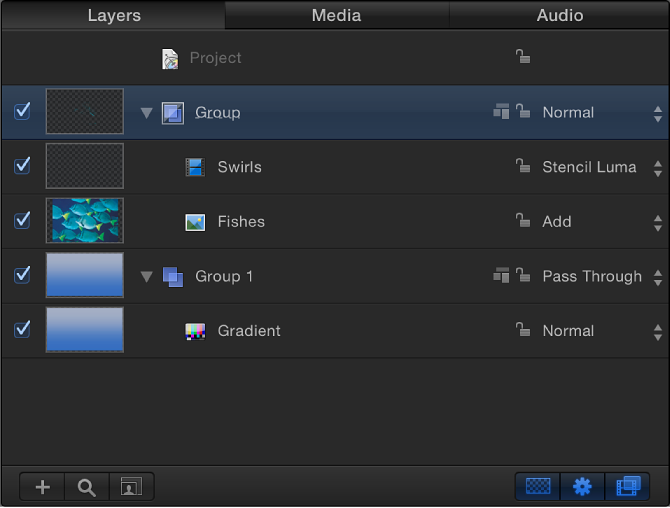The image size is (670, 508).
Task: Select the Group 1 layer name
Action: (224, 276)
